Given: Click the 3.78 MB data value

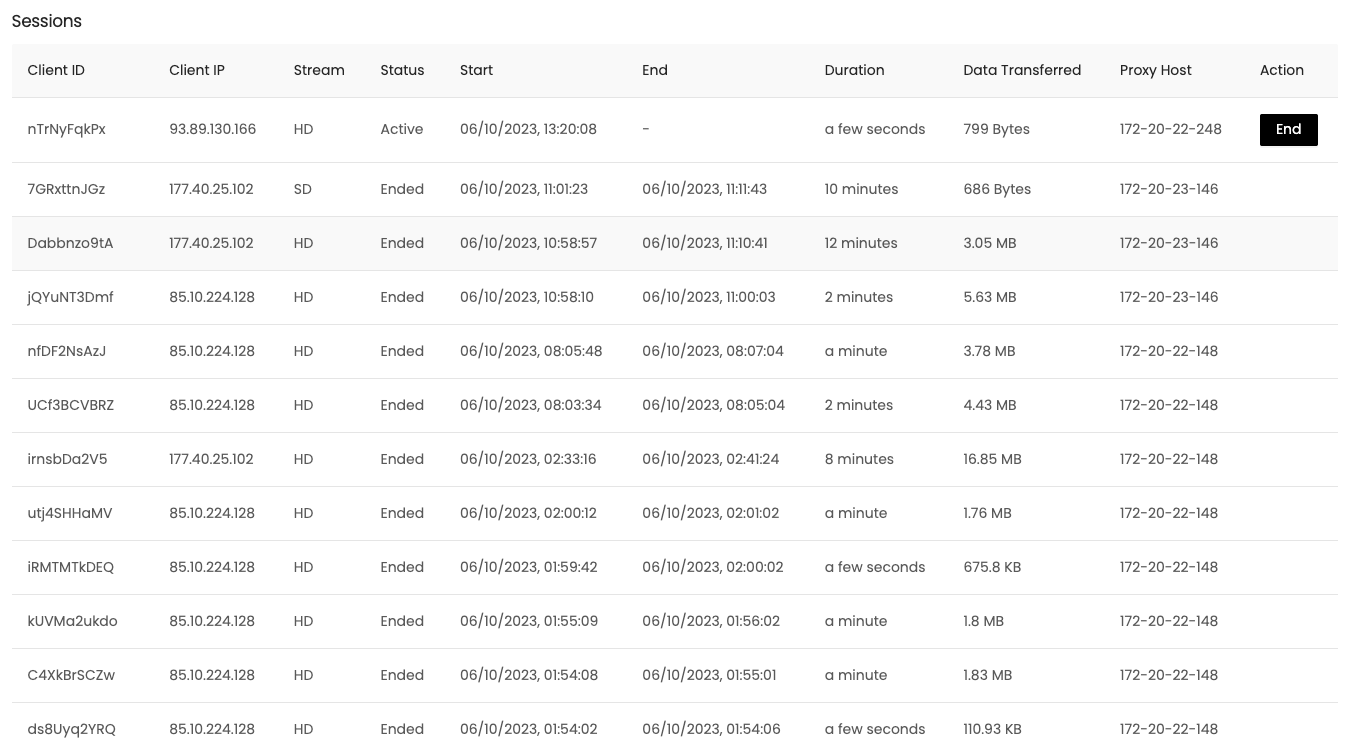Looking at the screenshot, I should (989, 351).
